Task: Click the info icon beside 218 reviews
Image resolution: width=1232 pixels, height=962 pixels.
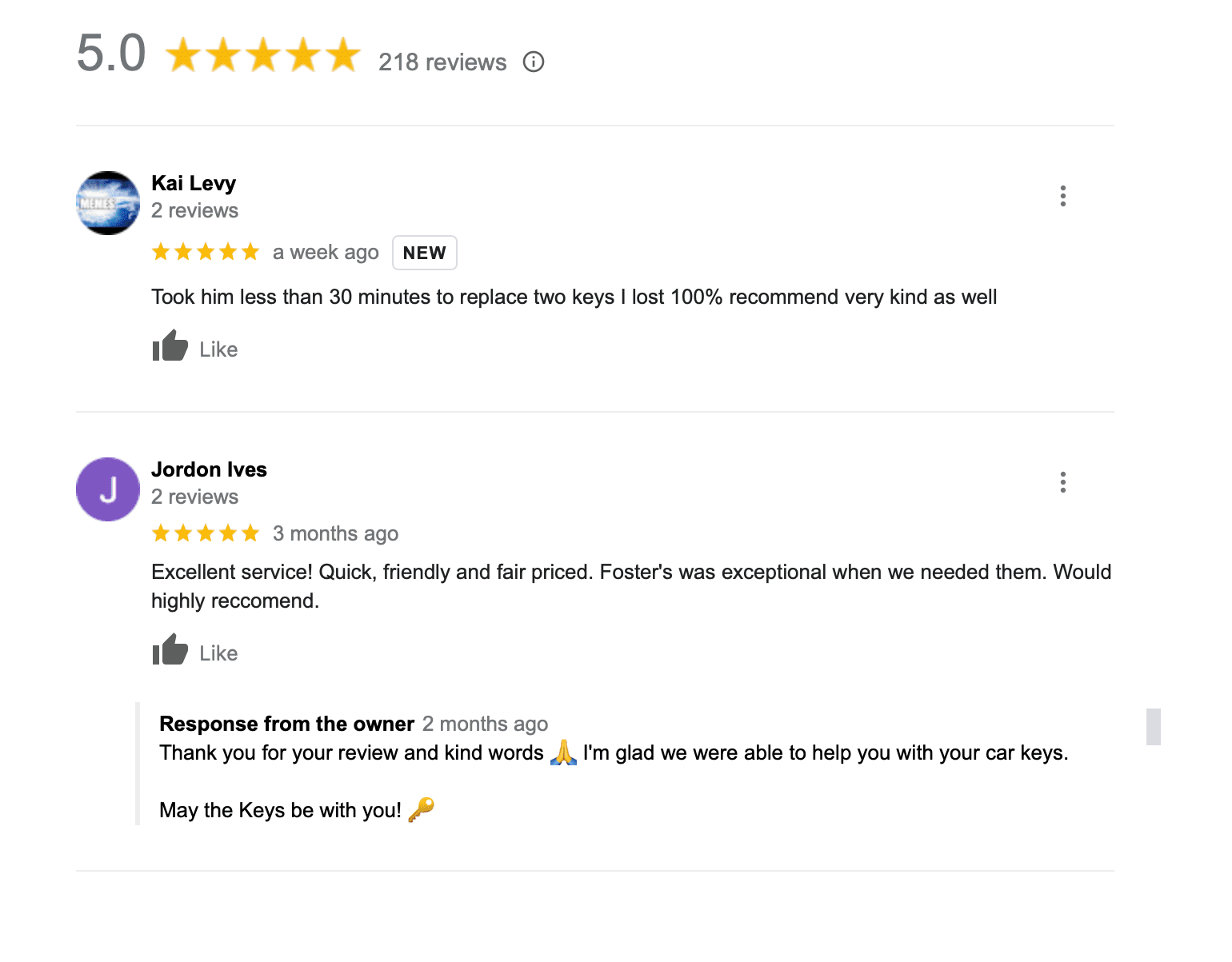Action: (x=534, y=62)
